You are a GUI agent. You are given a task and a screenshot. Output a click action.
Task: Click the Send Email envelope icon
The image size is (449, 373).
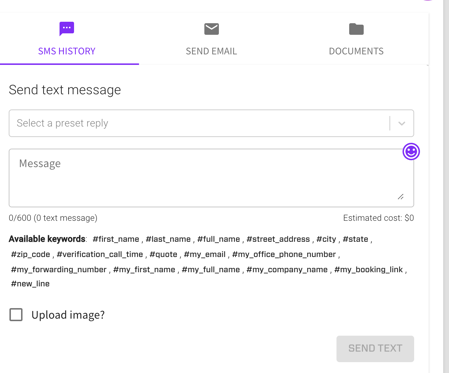coord(211,29)
